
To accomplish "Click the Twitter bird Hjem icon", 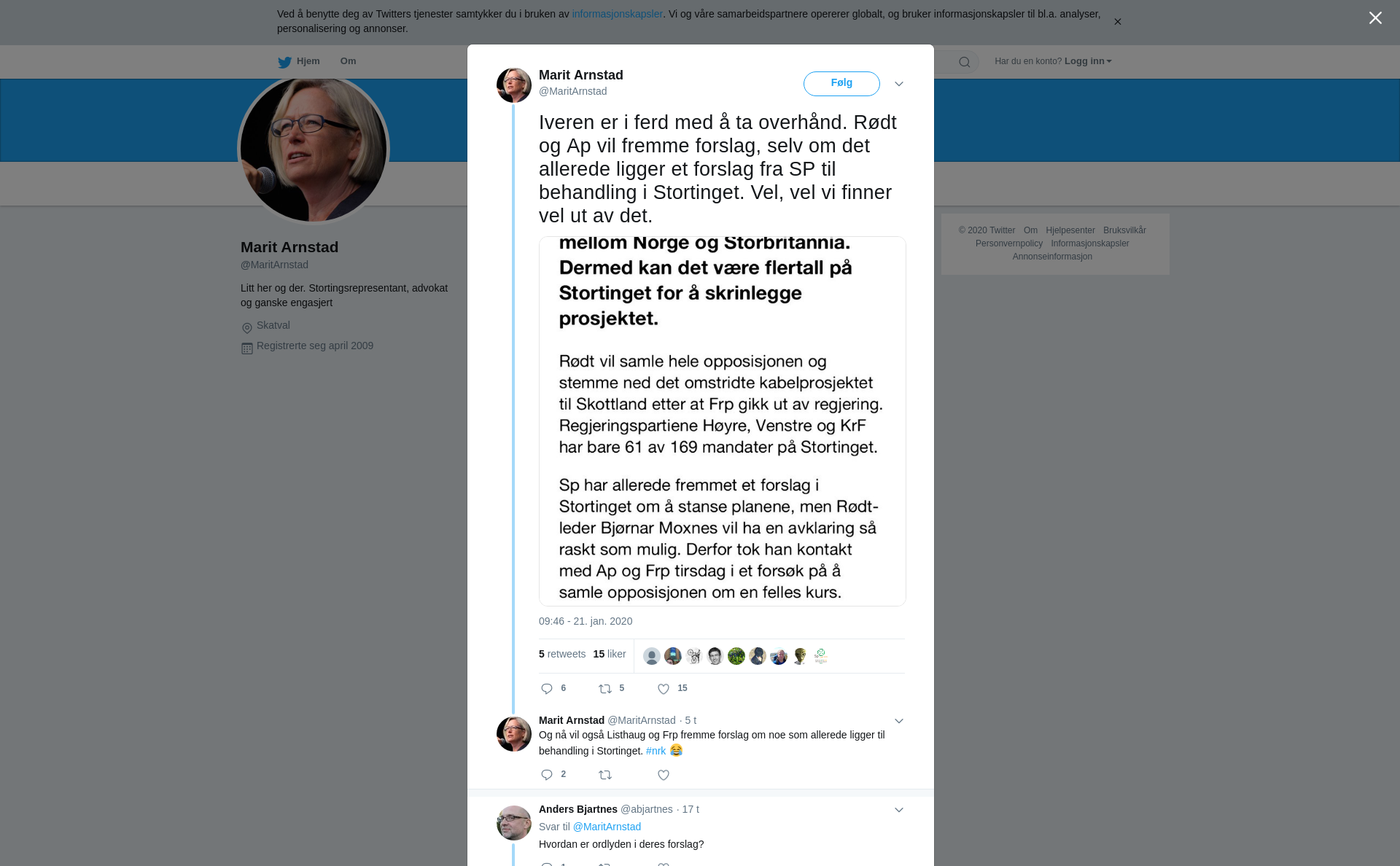I will click(x=284, y=62).
